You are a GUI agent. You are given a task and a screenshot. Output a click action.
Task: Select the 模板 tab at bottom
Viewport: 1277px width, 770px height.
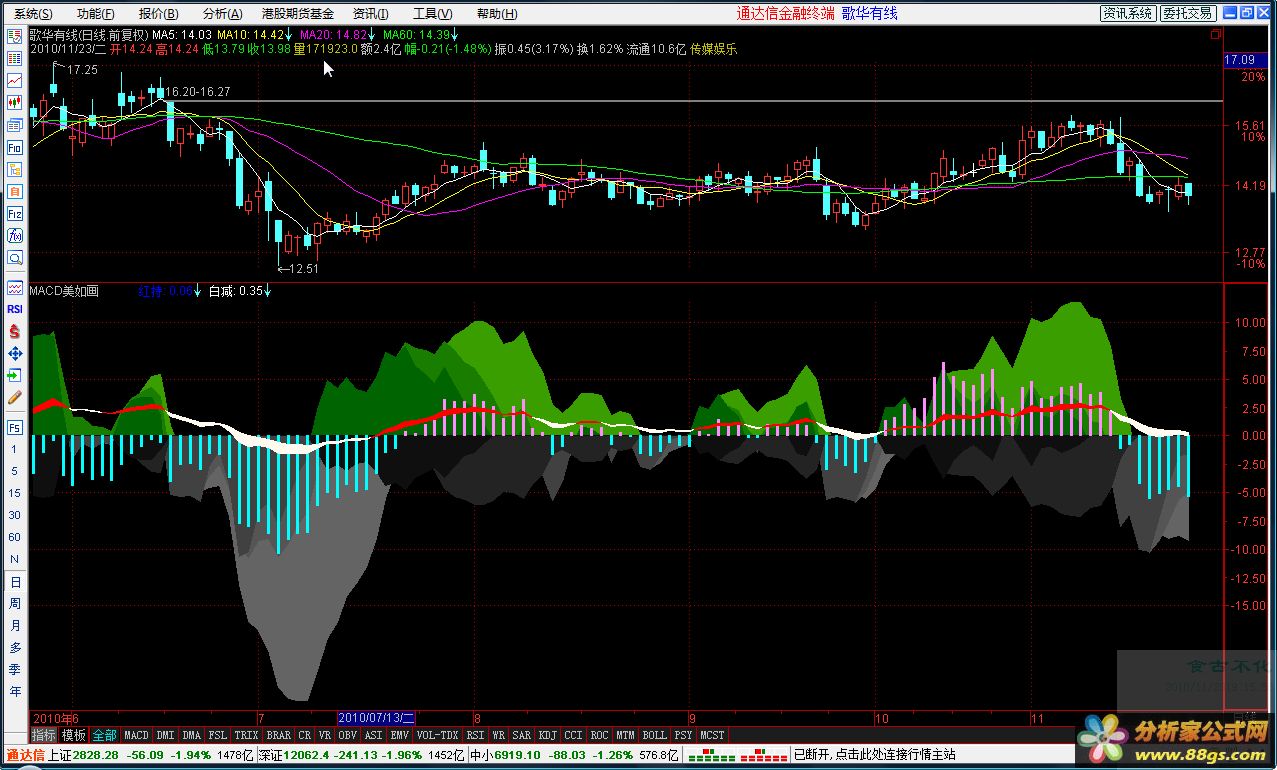(74, 735)
